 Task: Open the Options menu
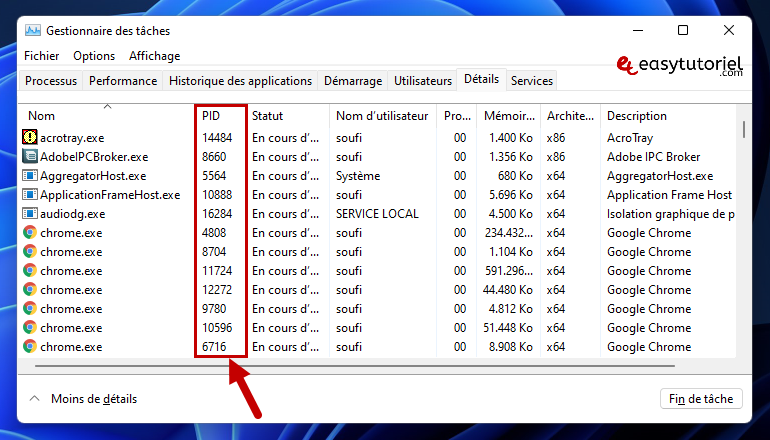pyautogui.click(x=94, y=56)
